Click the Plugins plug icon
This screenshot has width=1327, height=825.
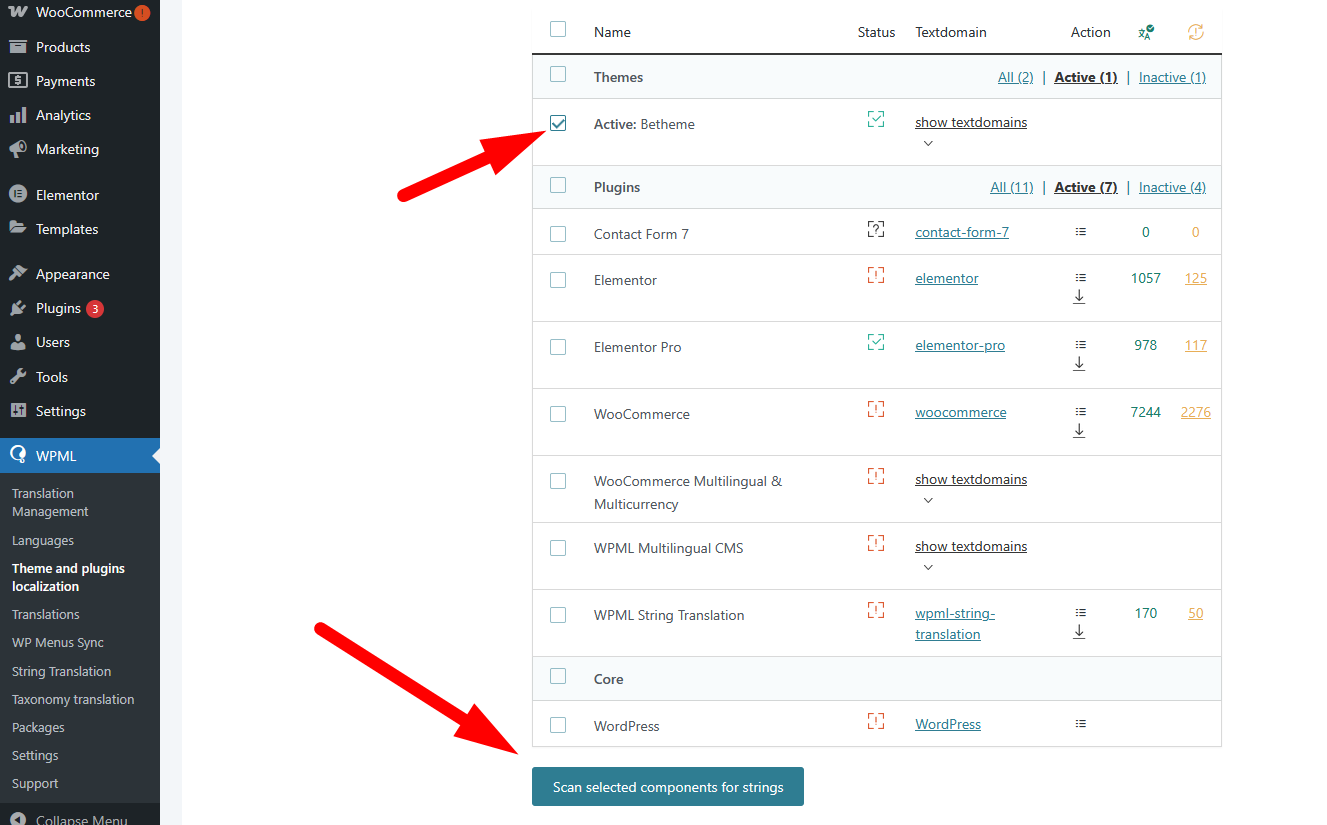click(x=18, y=308)
